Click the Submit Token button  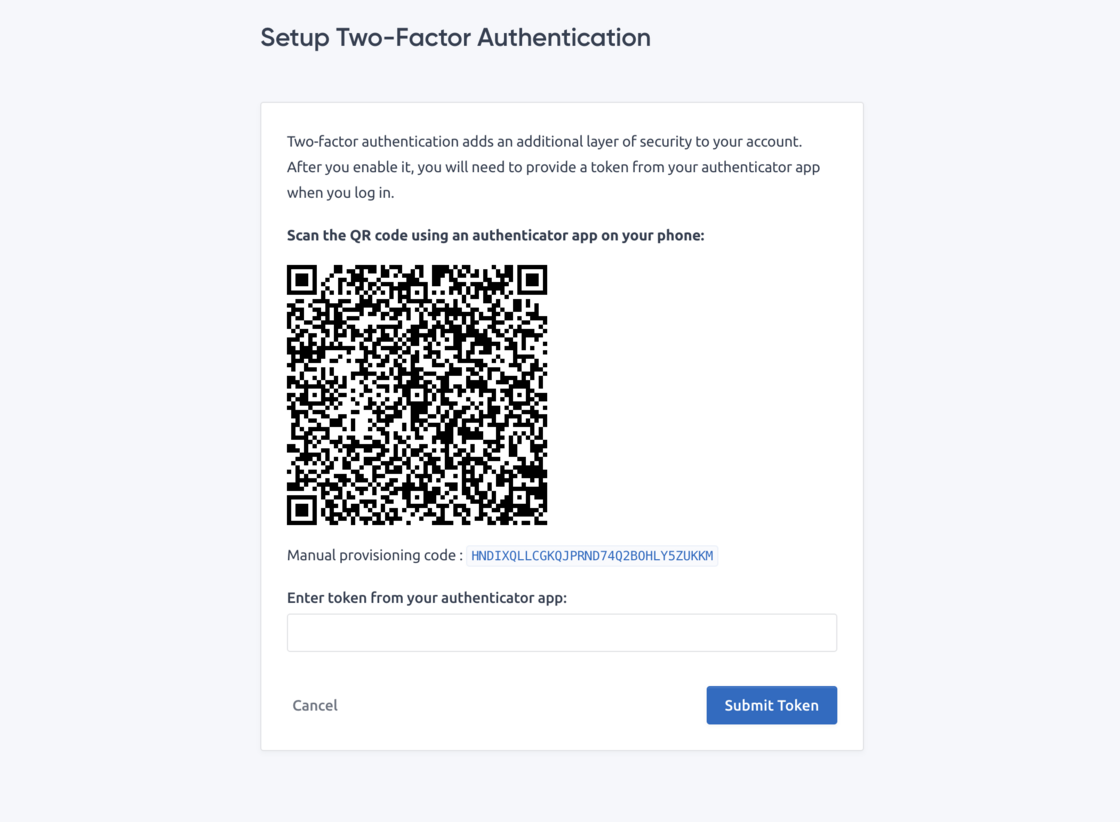click(x=771, y=705)
